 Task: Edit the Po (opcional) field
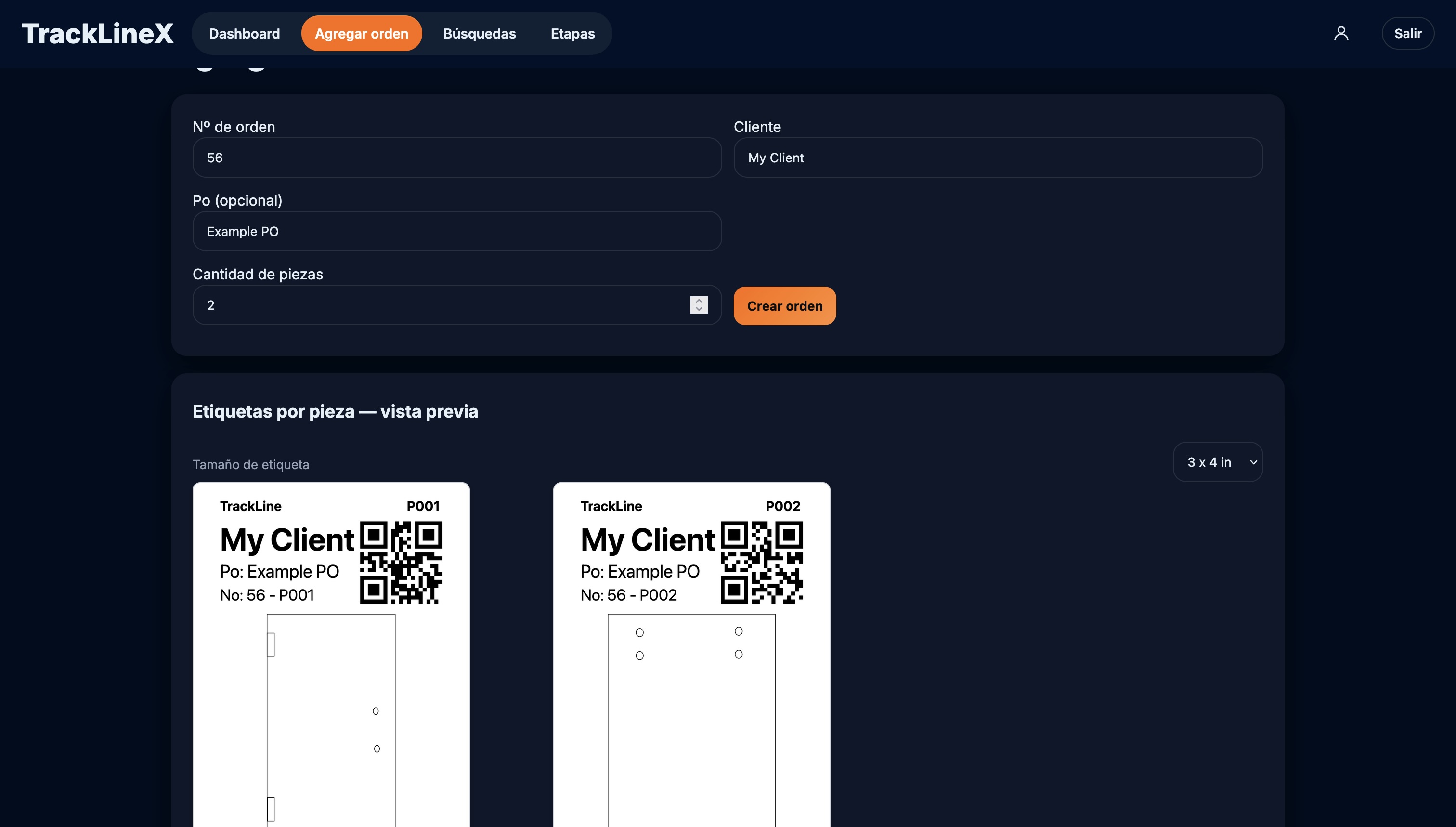coord(457,231)
